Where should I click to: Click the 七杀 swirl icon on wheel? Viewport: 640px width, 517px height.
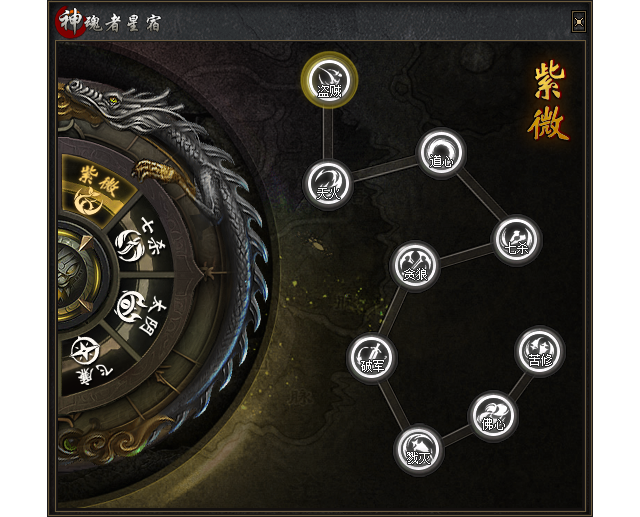tap(128, 244)
